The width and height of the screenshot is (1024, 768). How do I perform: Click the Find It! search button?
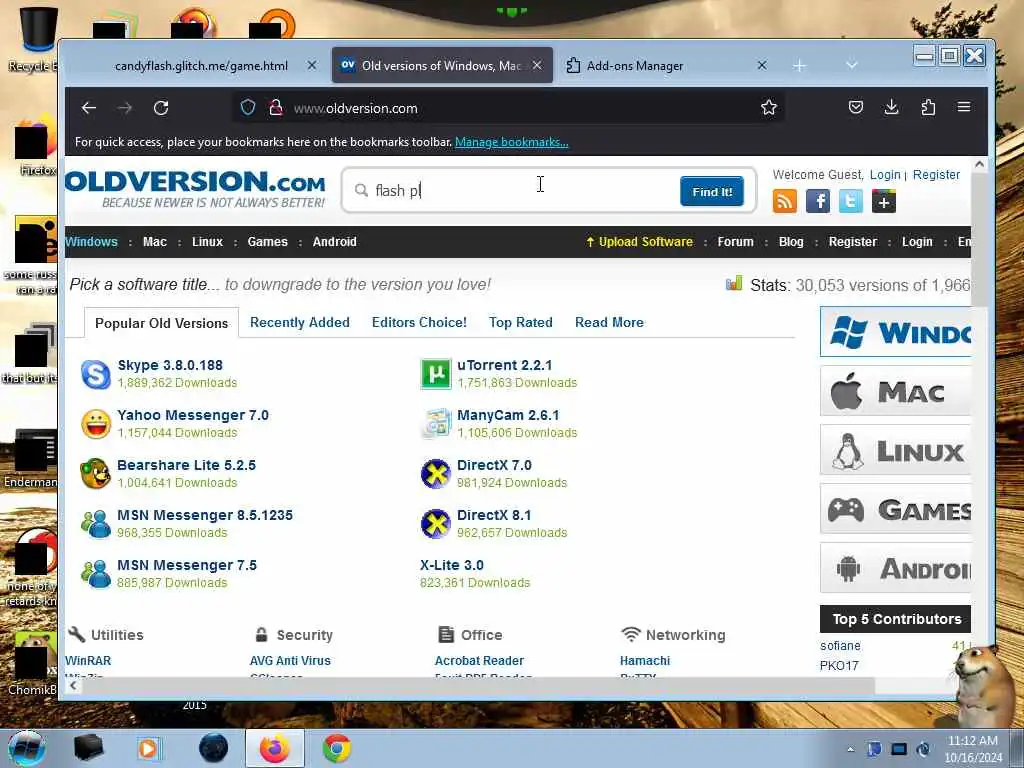click(712, 191)
